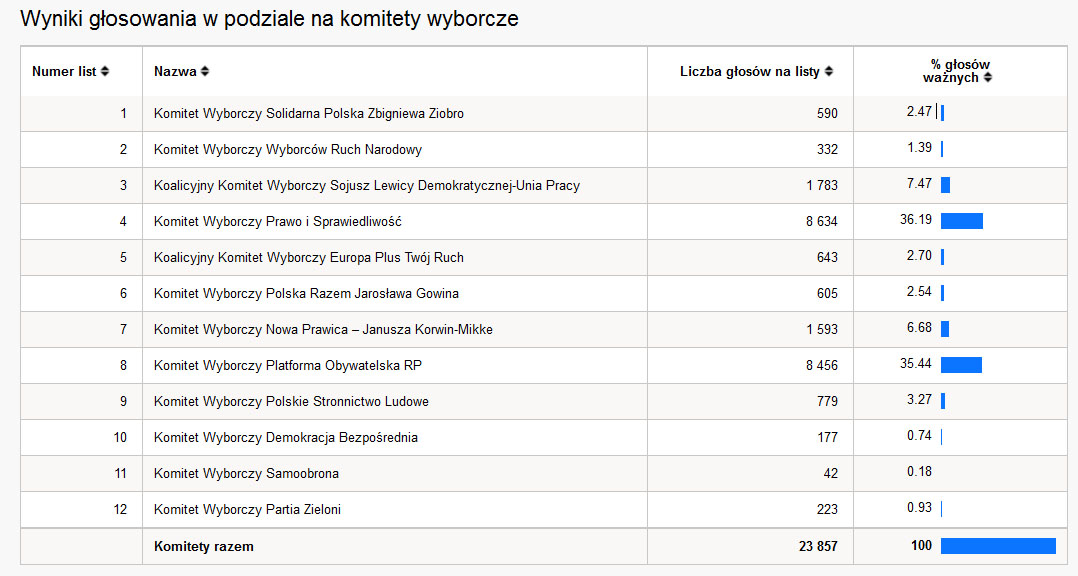Click the blue bar for 35.44 percent
This screenshot has height=576, width=1078.
tap(961, 365)
